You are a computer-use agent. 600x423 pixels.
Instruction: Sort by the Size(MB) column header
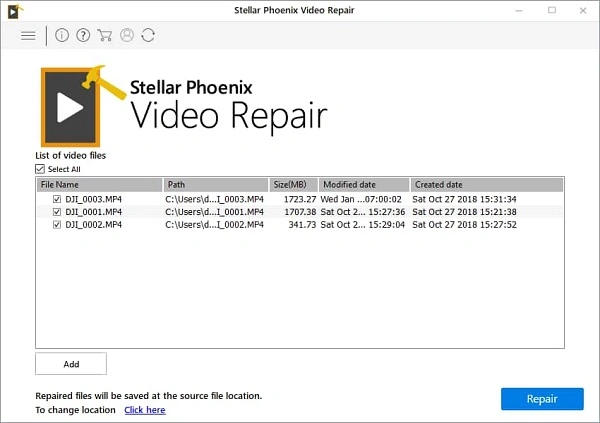[293, 185]
